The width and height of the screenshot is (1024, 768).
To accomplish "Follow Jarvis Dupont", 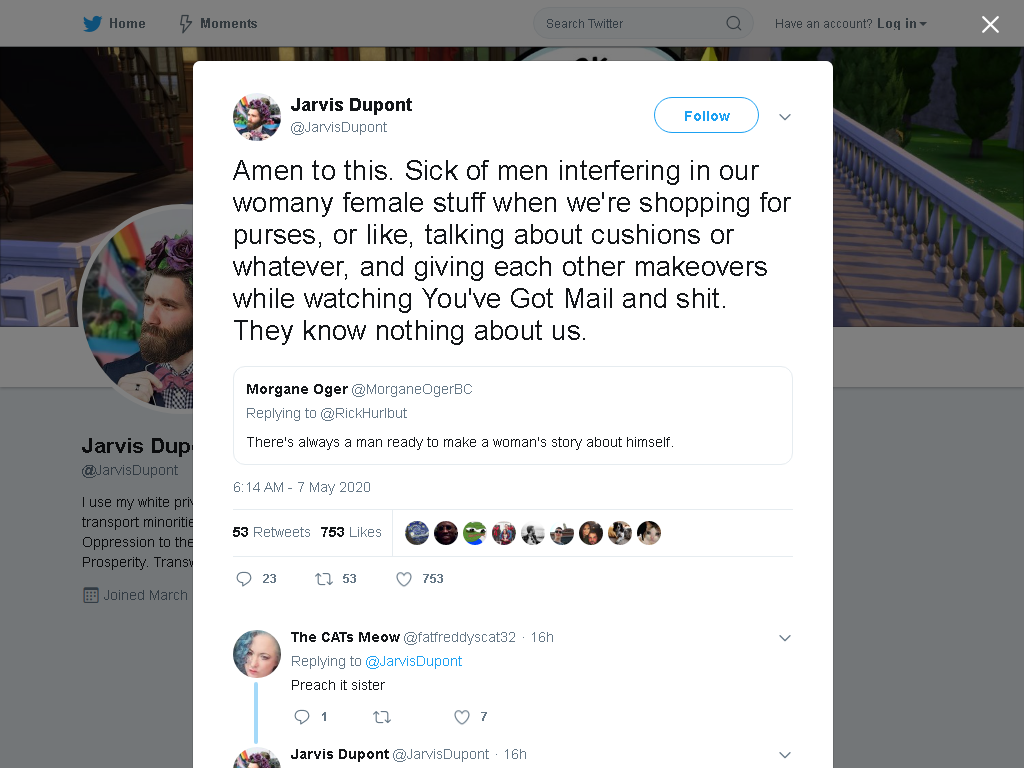I will 706,116.
